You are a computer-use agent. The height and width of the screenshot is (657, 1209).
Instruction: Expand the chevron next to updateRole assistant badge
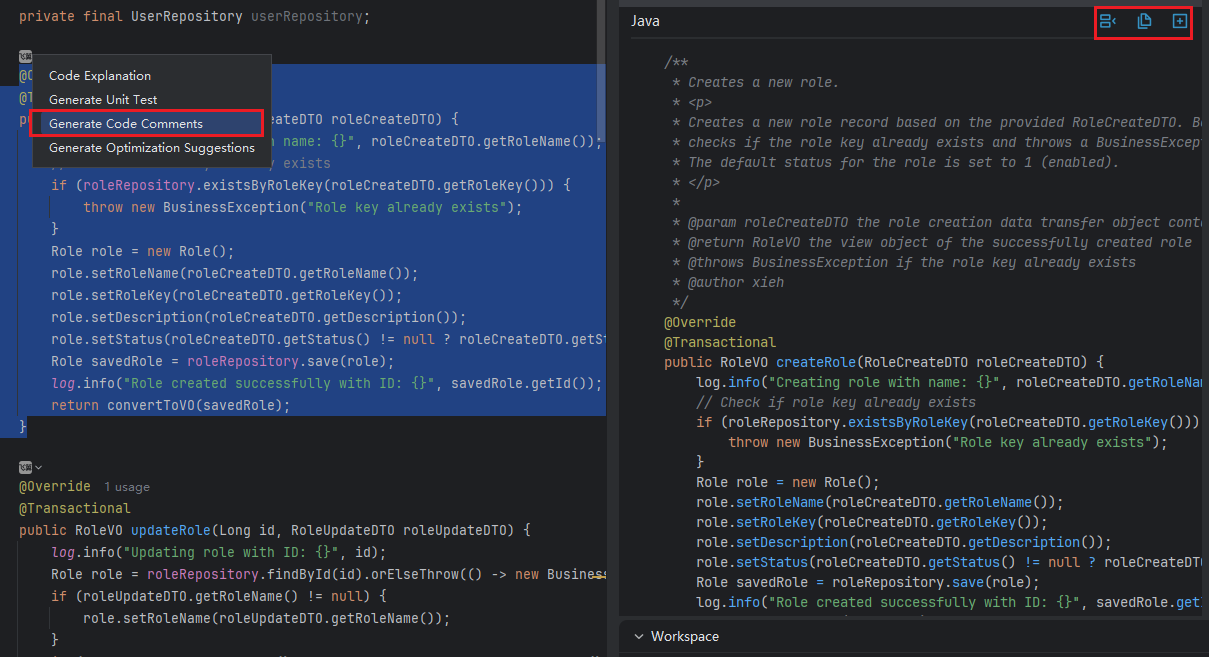click(39, 467)
